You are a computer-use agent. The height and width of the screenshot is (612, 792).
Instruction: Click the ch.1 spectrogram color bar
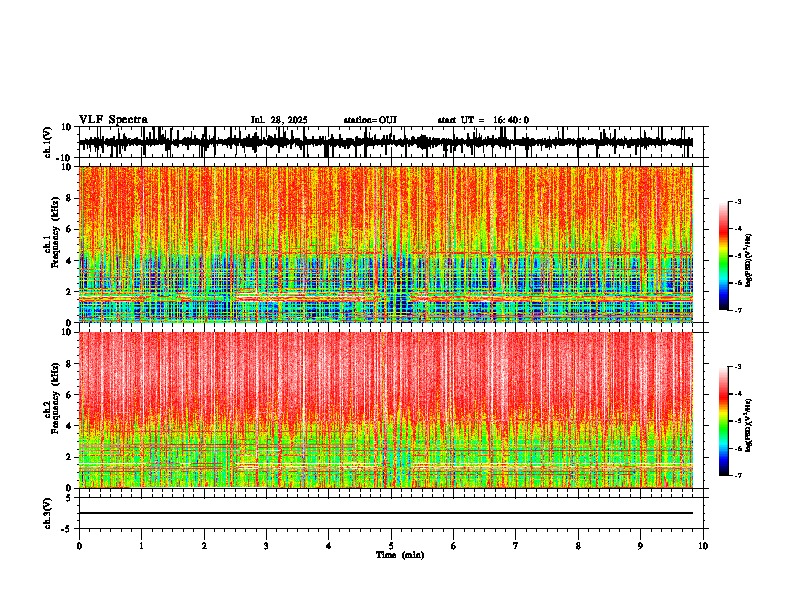[724, 256]
